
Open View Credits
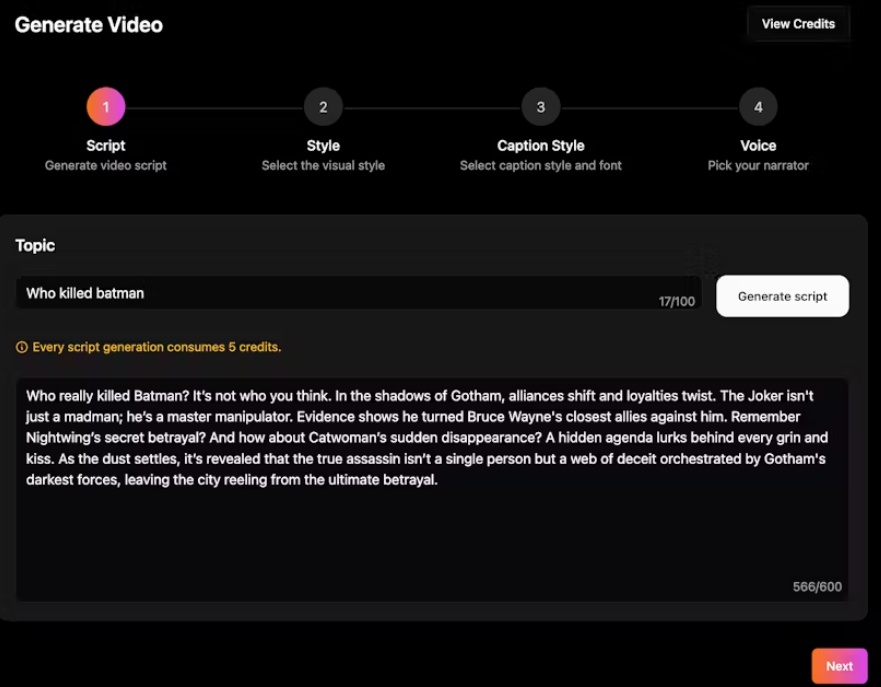point(798,24)
